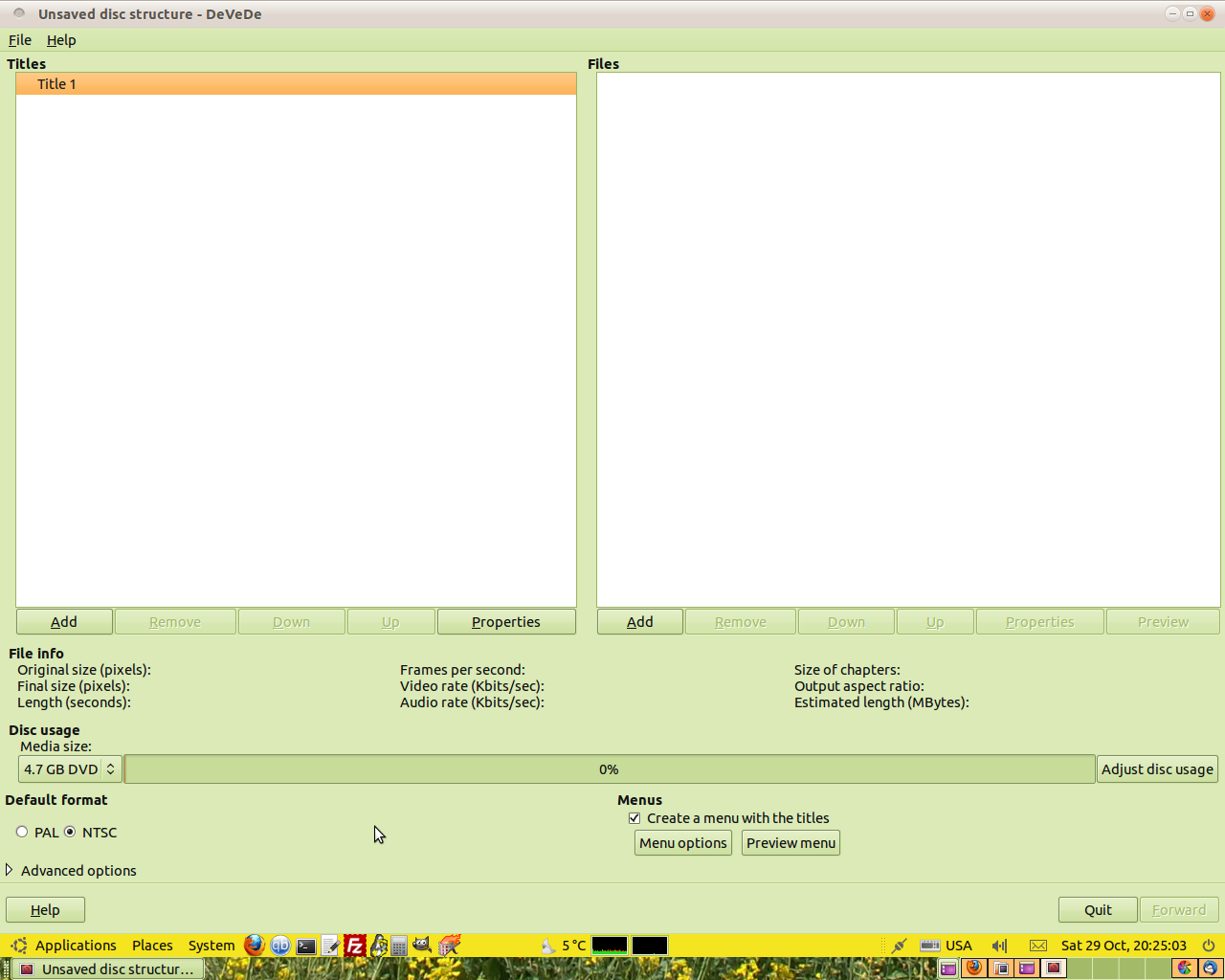The height and width of the screenshot is (980, 1225).
Task: Select the NTSC format radio button
Action: pos(70,833)
